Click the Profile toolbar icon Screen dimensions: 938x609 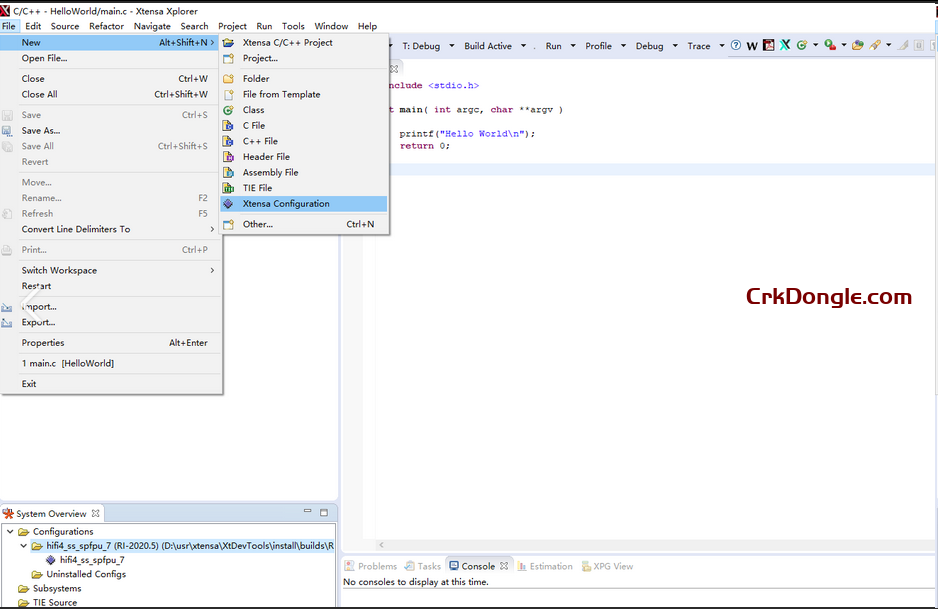click(x=598, y=46)
